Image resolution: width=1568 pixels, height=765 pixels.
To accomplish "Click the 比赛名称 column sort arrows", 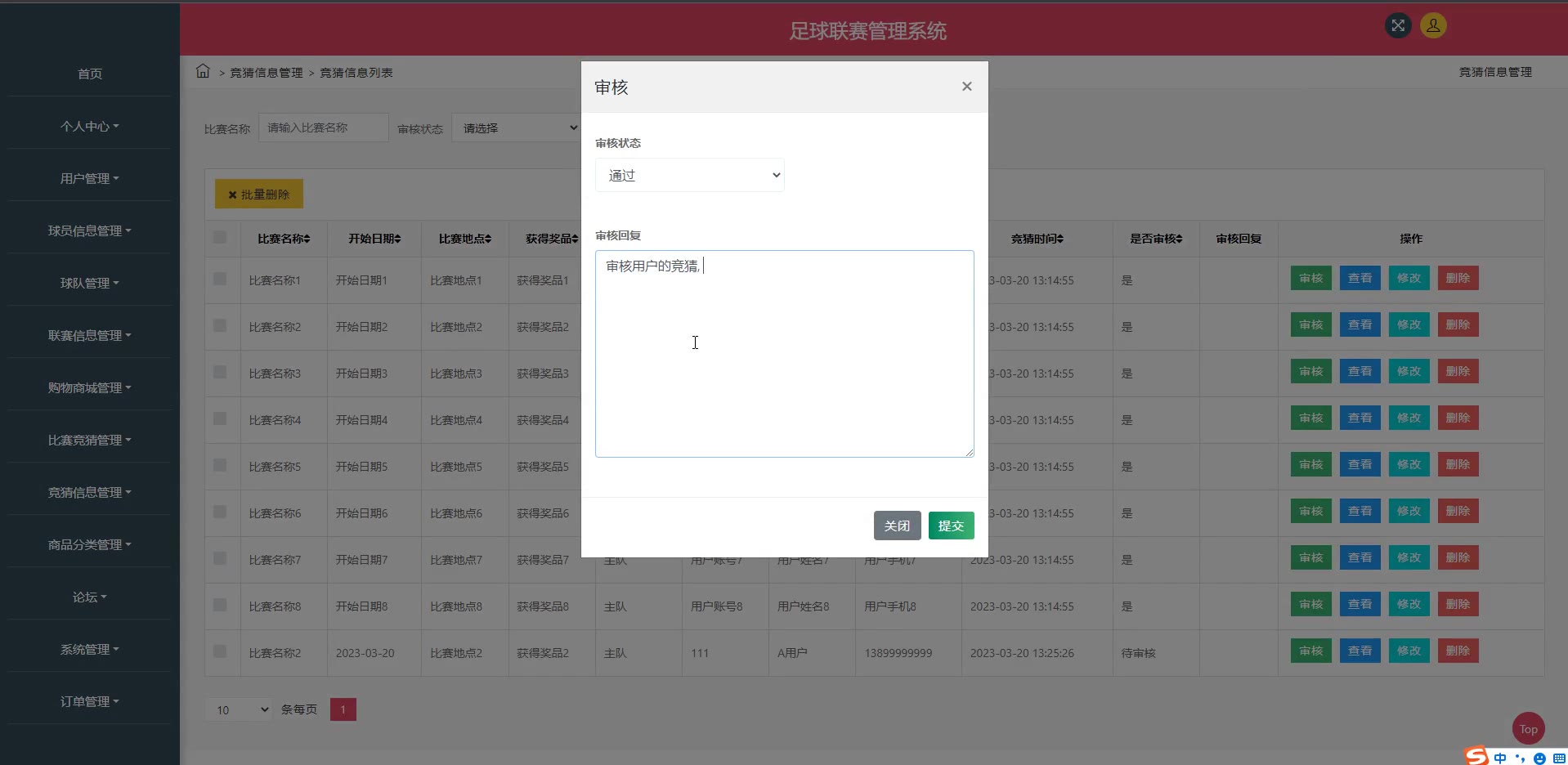I will (307, 239).
